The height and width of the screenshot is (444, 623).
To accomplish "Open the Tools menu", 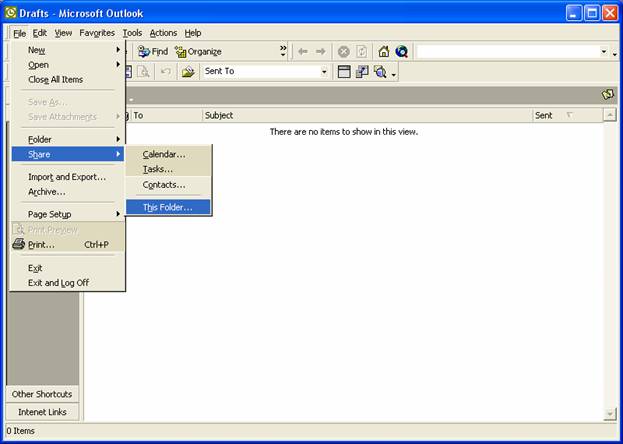I will pos(132,33).
